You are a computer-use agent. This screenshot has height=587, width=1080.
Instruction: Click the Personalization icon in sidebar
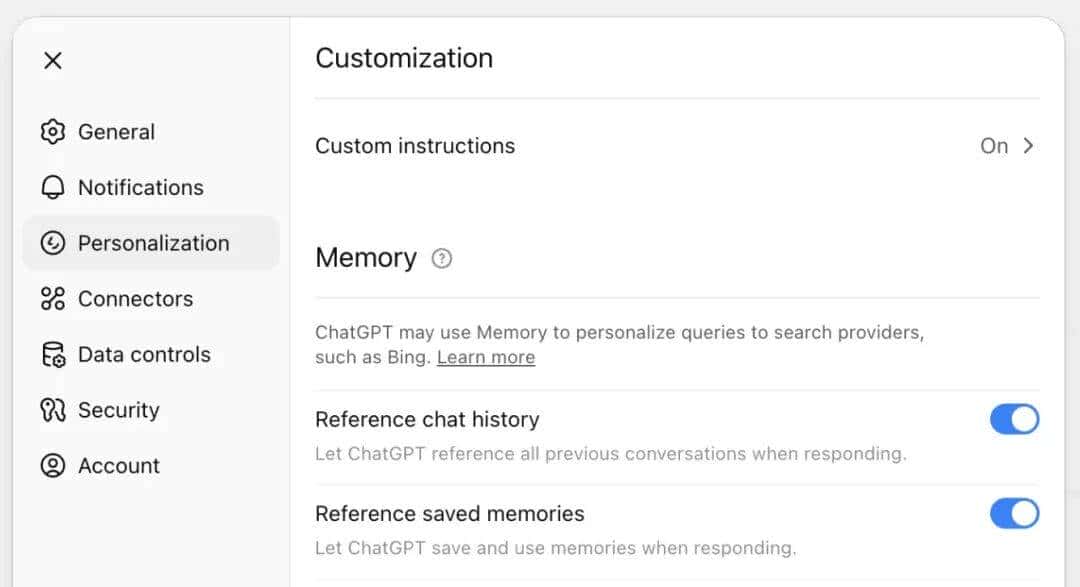point(53,243)
